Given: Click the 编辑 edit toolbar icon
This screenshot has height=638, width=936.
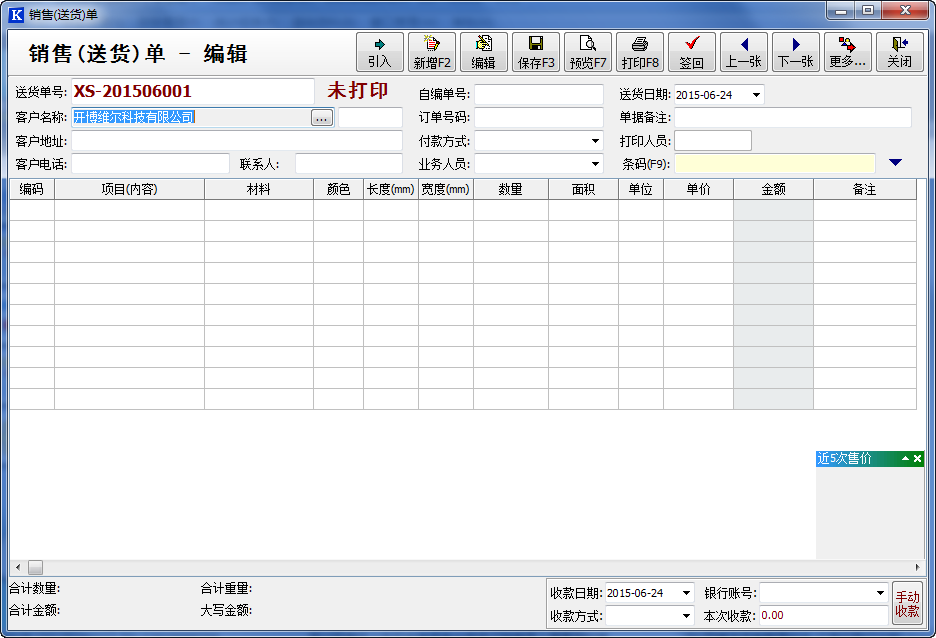Looking at the screenshot, I should tap(484, 52).
